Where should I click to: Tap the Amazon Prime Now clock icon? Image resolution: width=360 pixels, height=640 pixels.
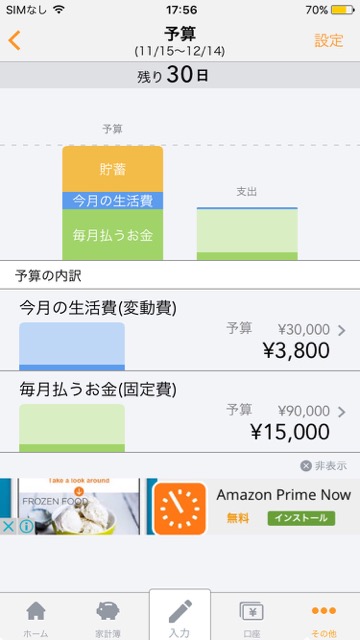pos(180,509)
